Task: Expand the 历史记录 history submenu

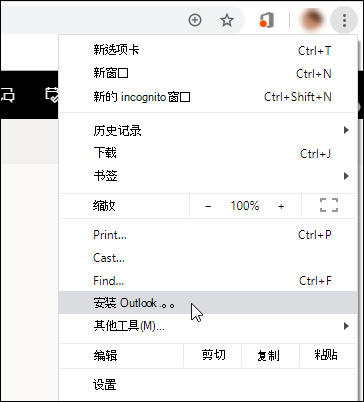Action: pos(208,130)
